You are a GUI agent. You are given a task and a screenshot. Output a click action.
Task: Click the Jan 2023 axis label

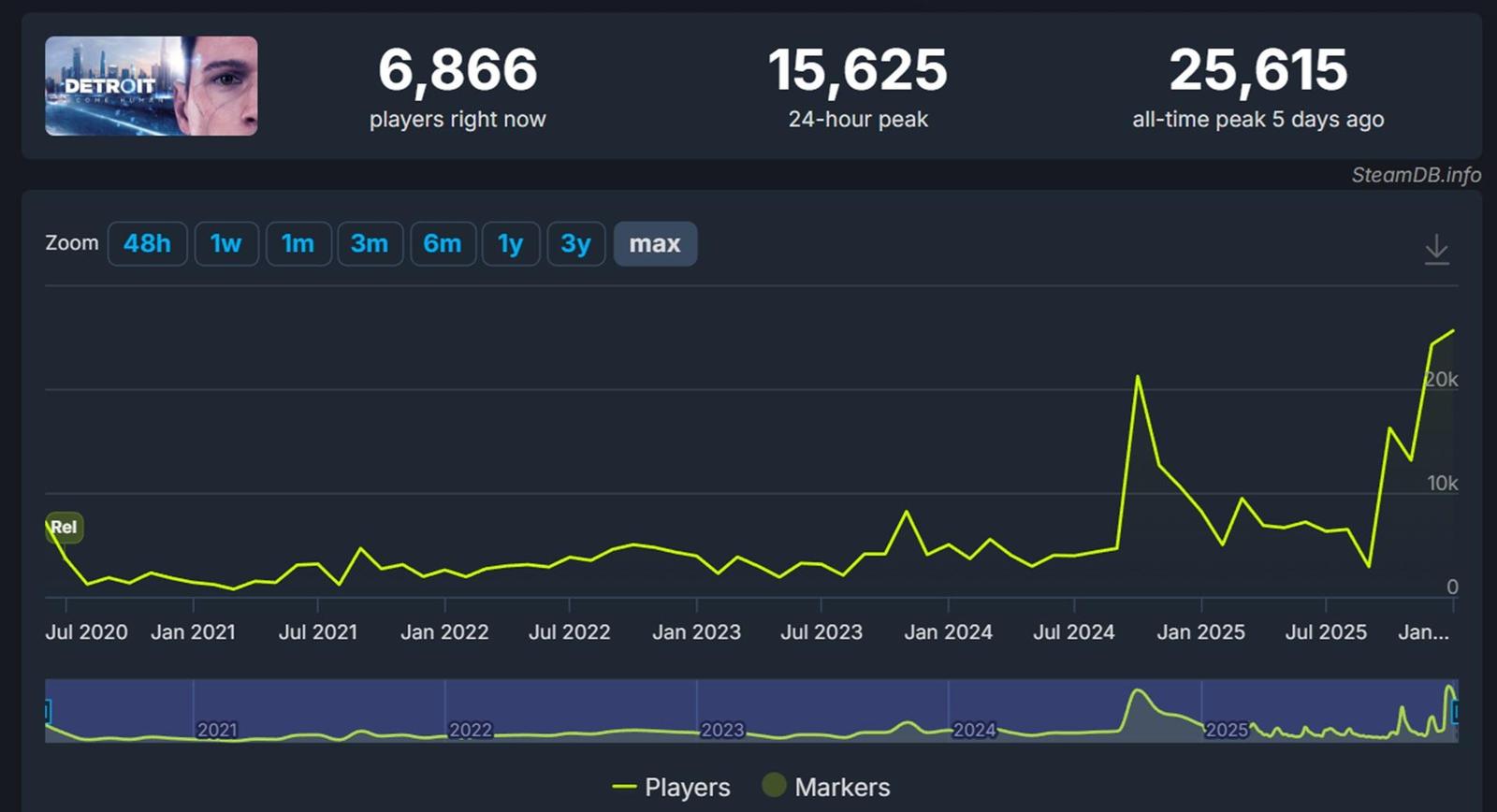point(696,632)
